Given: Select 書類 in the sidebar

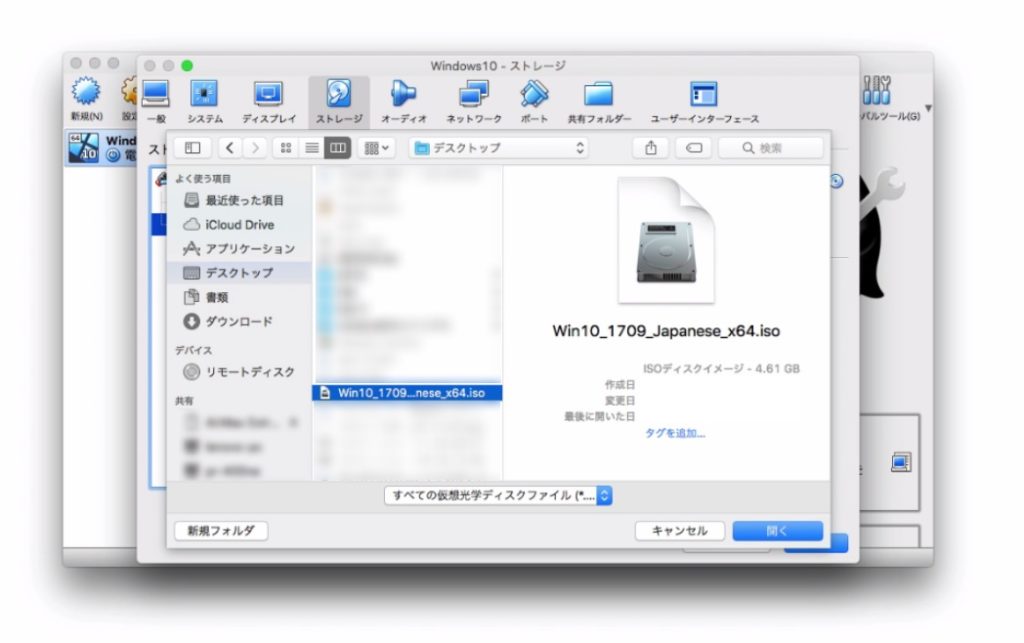Looking at the screenshot, I should click(240, 297).
